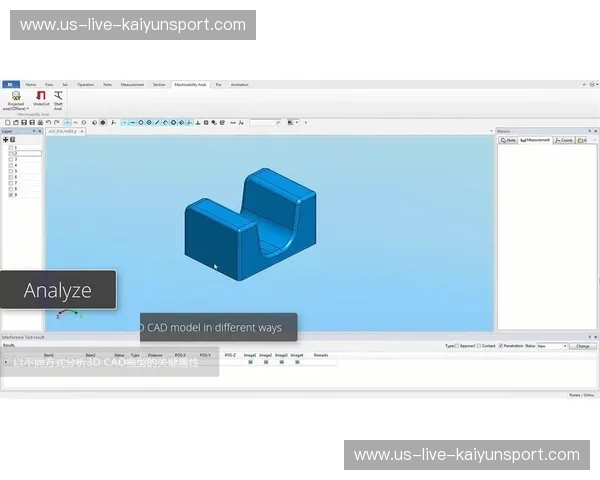Toggle the layer 1 checkbox
The image size is (600, 480).
(11, 147)
